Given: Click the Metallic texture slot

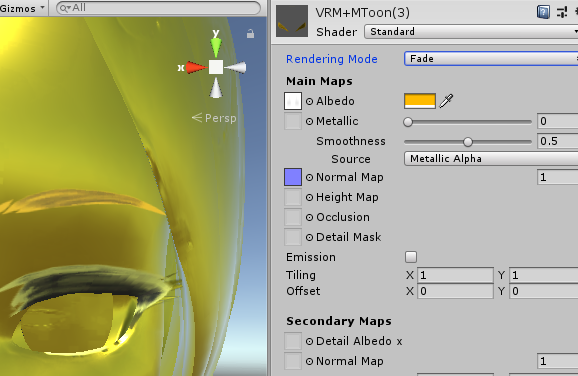Looking at the screenshot, I should (x=293, y=121).
